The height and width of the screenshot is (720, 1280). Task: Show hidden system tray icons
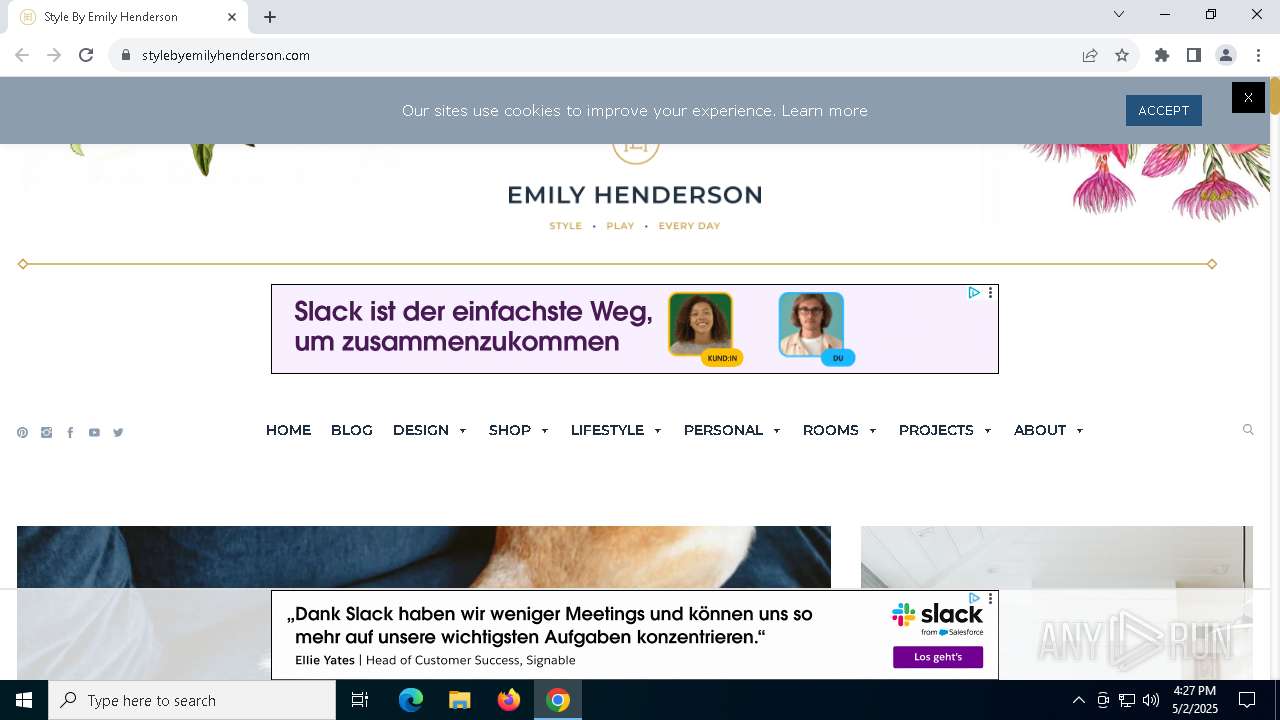point(1079,700)
